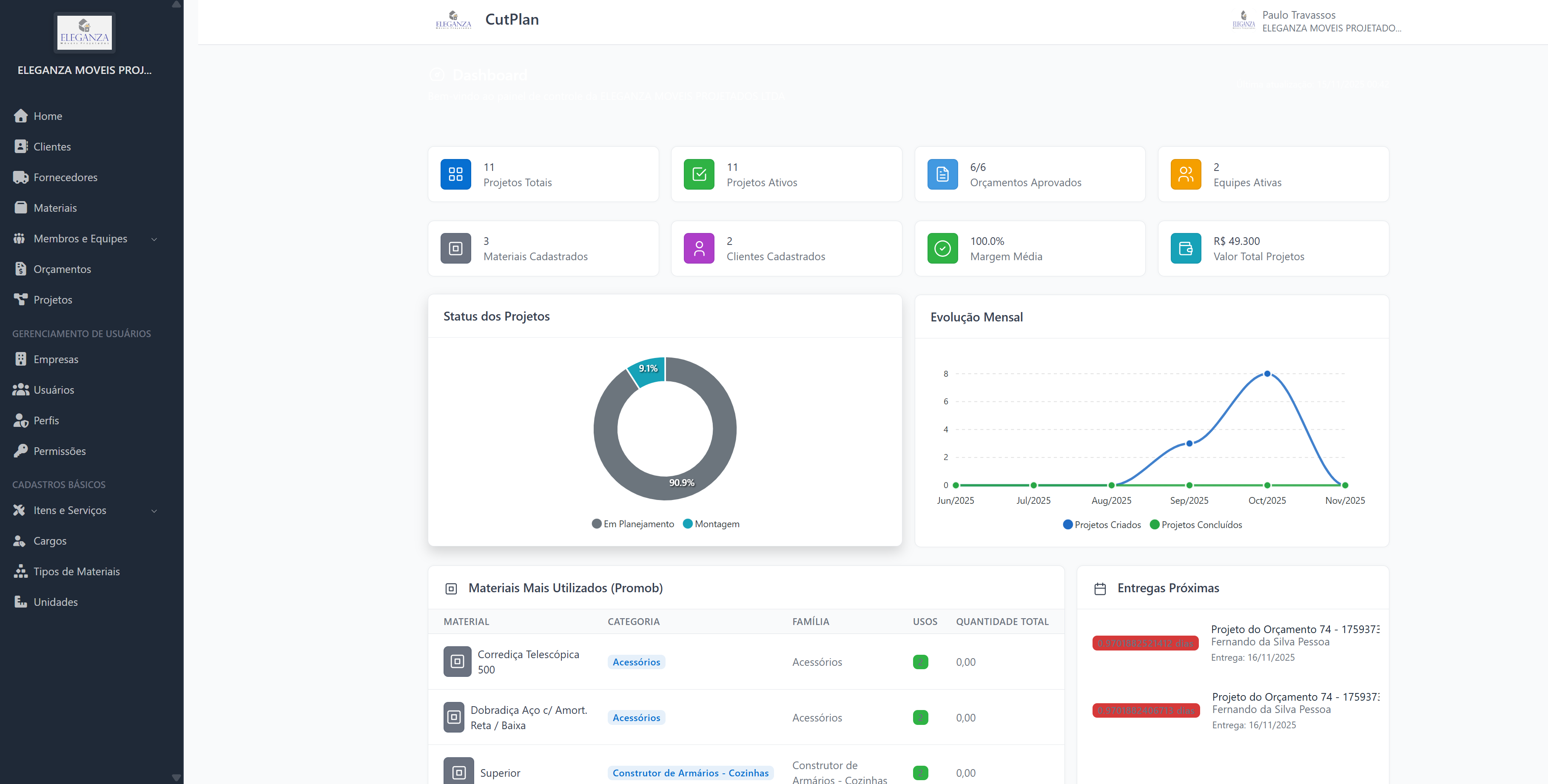Toggle Montagem legend in donut chart
Viewport: 1548px width, 784px height.
[711, 524]
